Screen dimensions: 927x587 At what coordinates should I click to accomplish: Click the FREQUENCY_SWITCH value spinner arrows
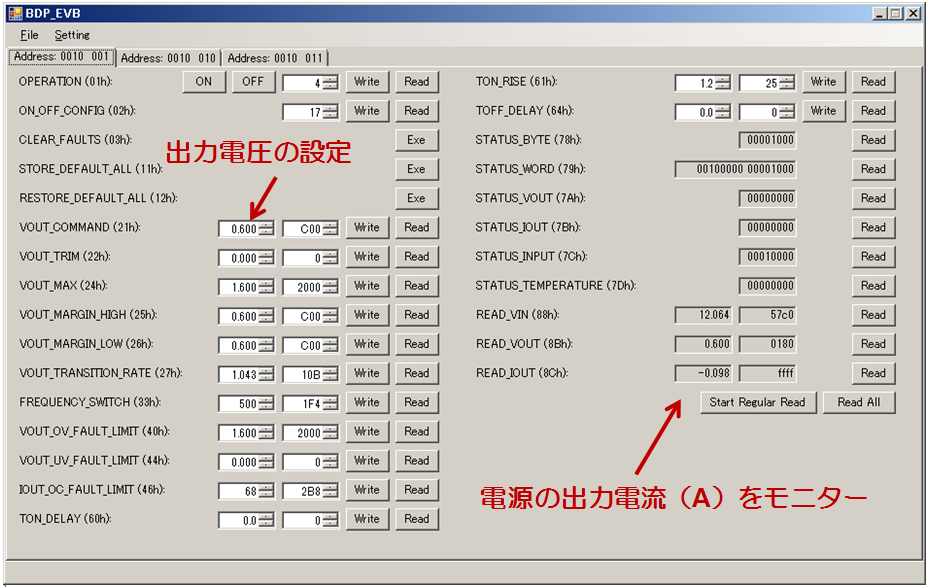[x=267, y=403]
